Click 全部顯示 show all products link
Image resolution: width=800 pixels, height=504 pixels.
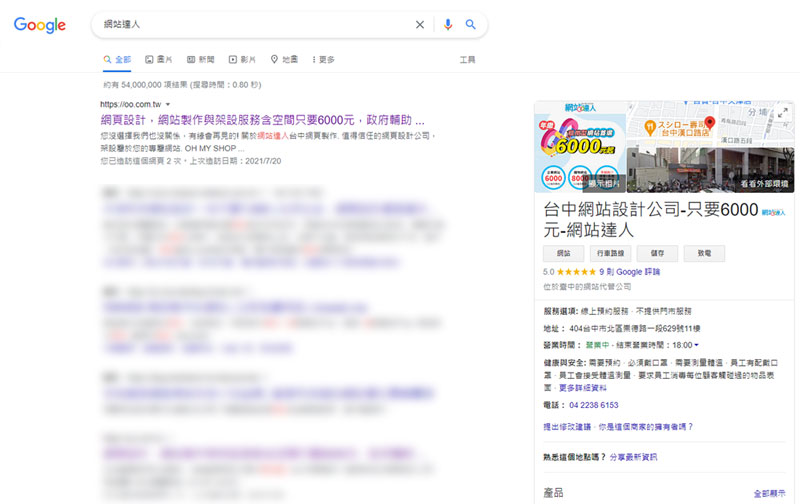(x=769, y=493)
